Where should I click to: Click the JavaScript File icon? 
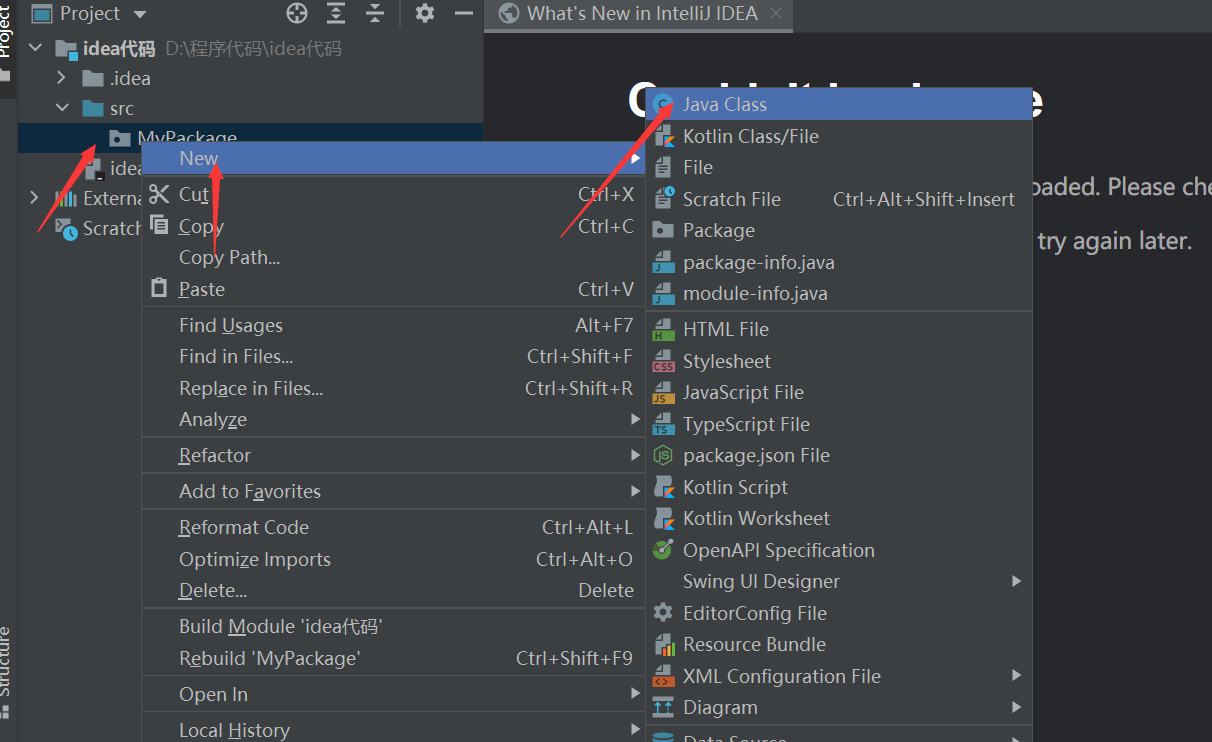coord(663,392)
